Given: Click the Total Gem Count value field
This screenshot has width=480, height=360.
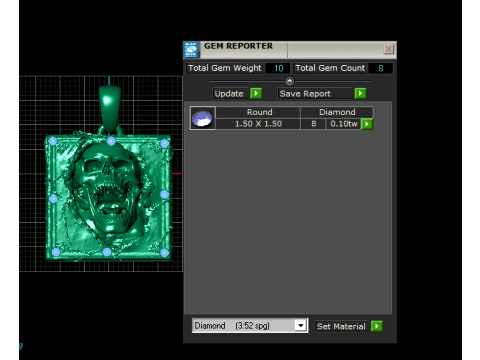Looking at the screenshot, I should pyautogui.click(x=380, y=68).
